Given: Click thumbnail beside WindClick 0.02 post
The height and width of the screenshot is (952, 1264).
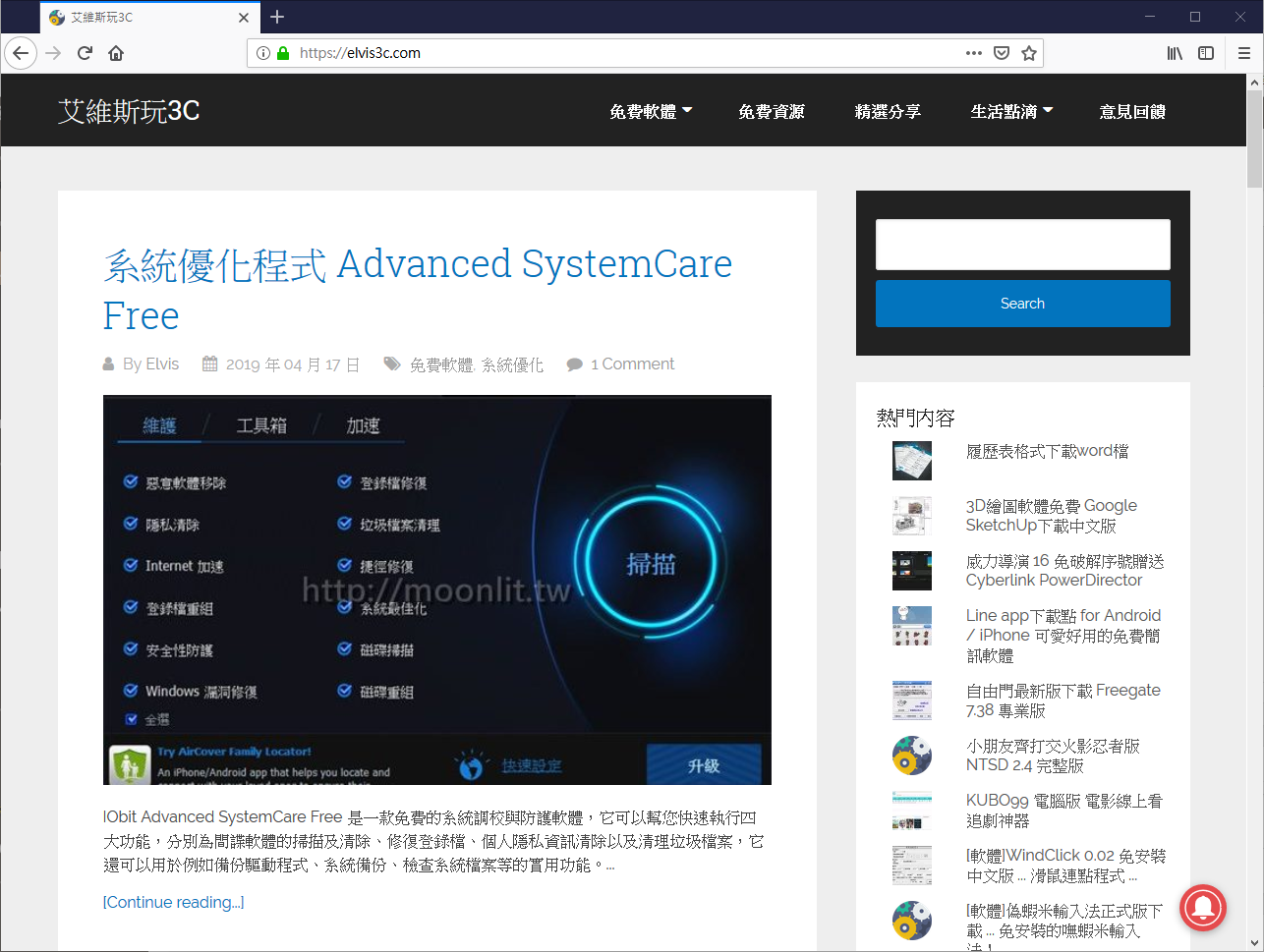Looking at the screenshot, I should point(911,866).
